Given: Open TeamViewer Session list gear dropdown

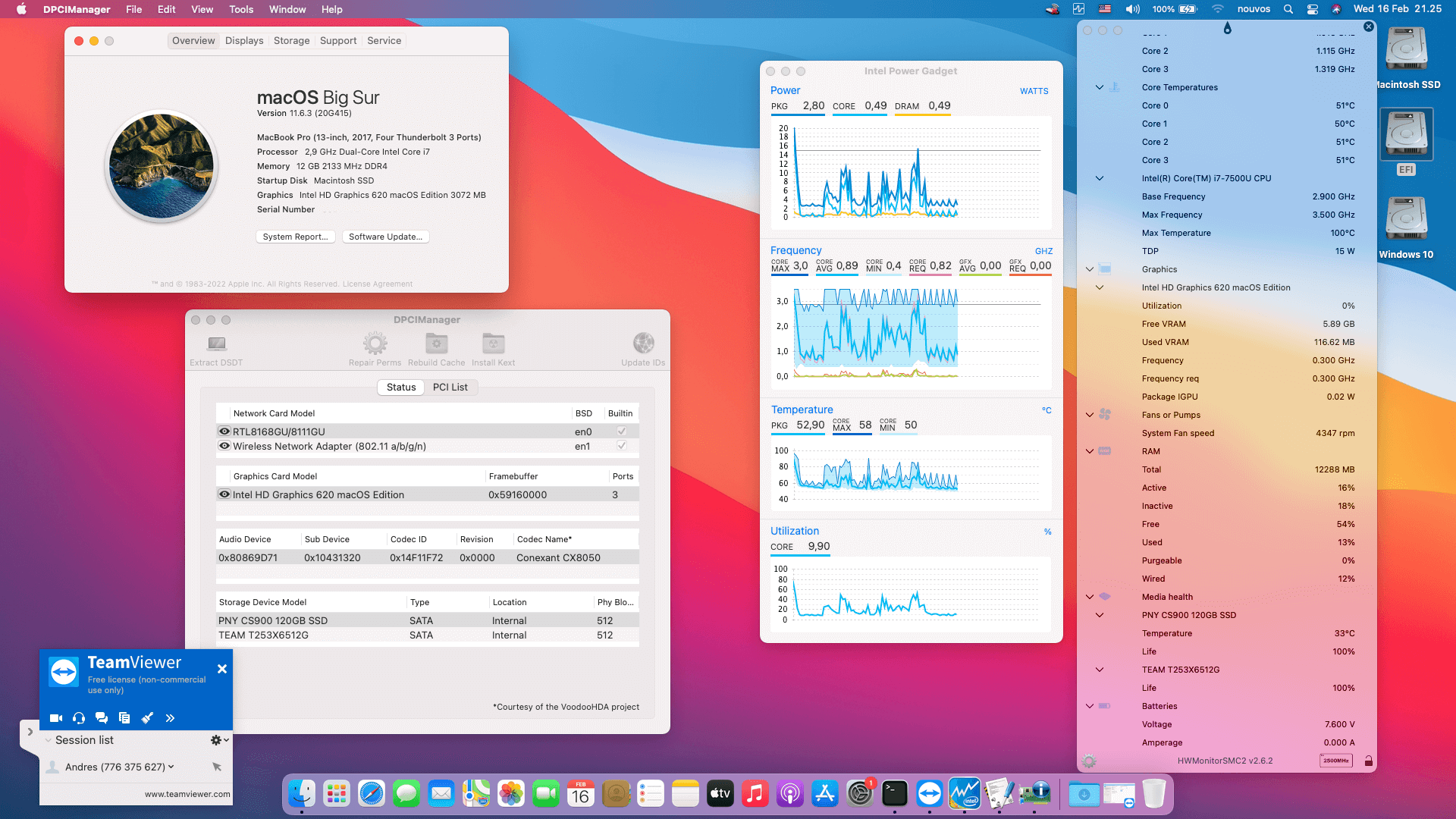Looking at the screenshot, I should [219, 740].
